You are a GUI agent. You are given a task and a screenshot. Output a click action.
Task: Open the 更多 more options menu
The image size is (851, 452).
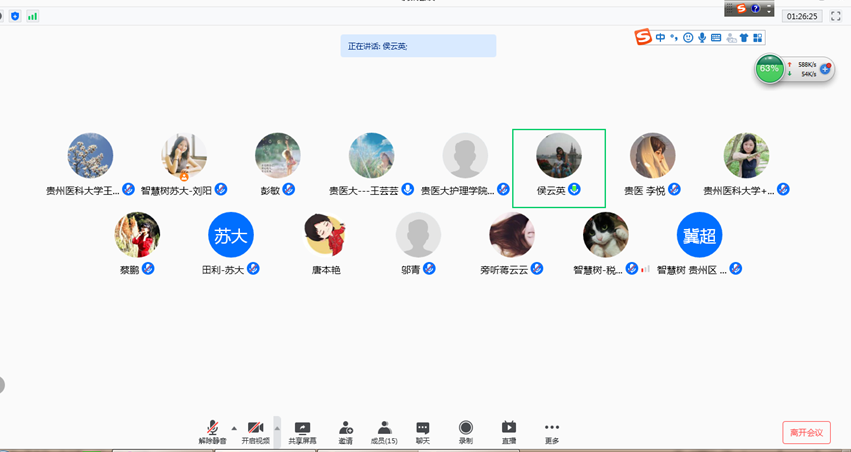click(x=552, y=432)
